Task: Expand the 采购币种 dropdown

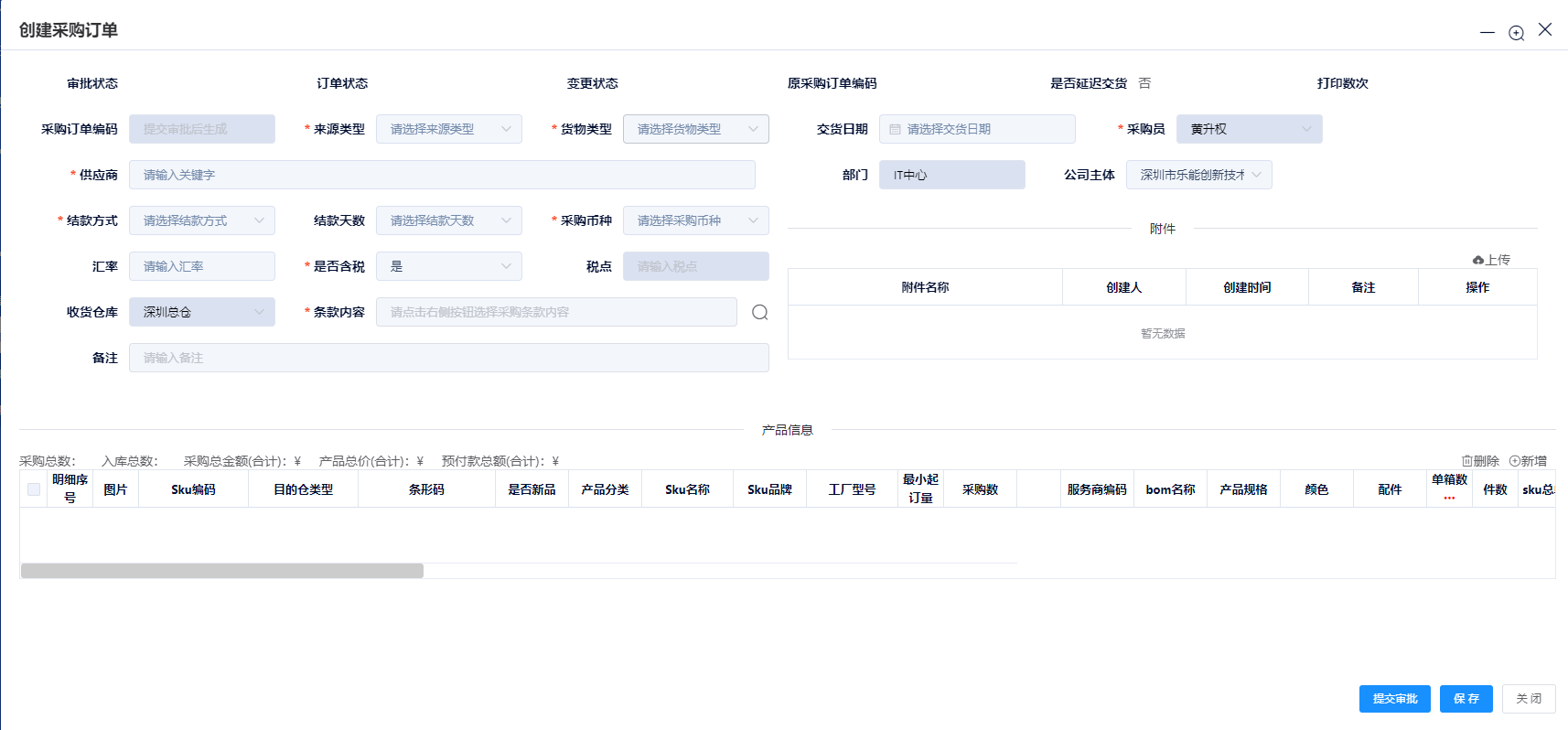Action: click(696, 221)
